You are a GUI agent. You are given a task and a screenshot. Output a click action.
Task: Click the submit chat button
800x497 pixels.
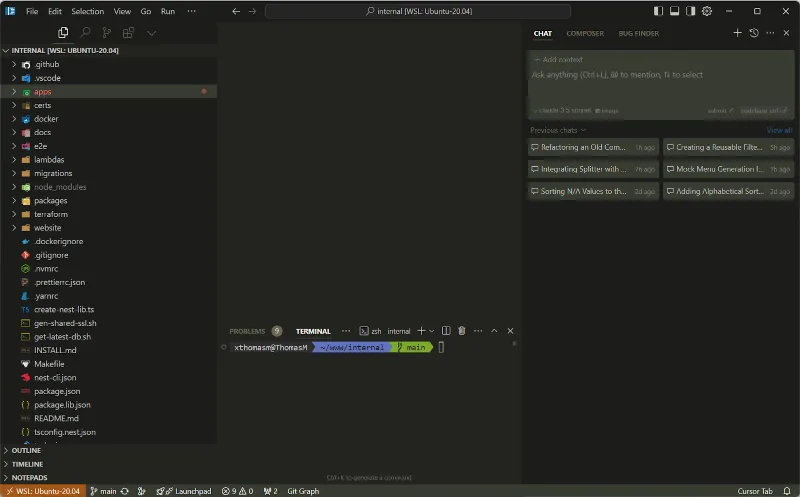coord(720,111)
